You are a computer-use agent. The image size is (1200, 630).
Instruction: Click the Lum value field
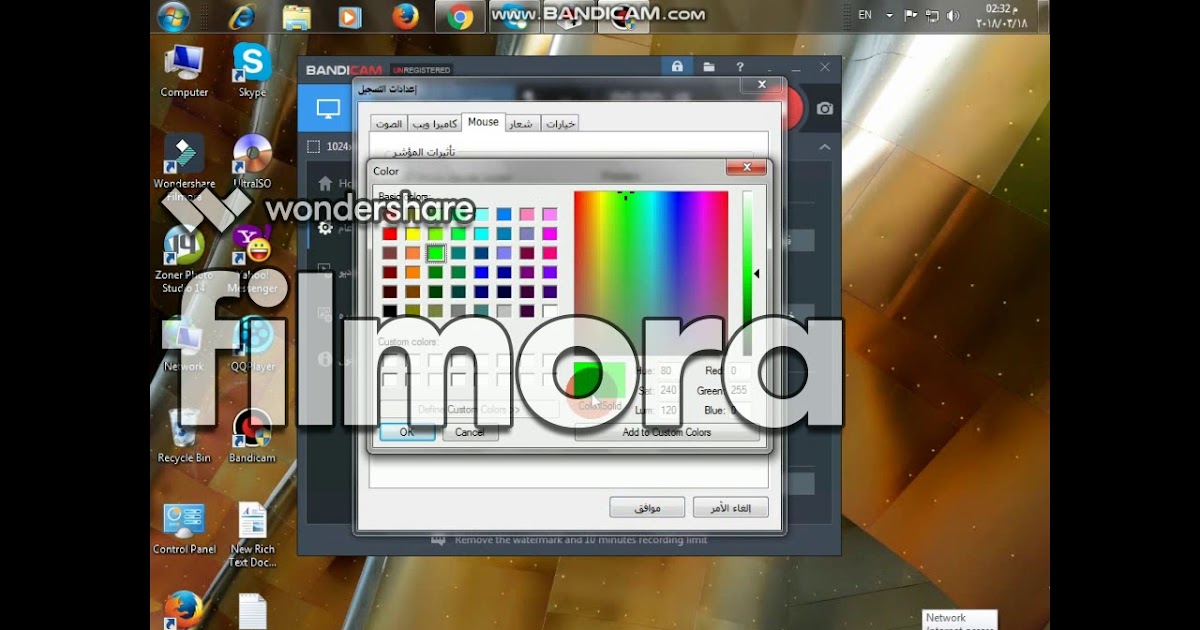(667, 411)
